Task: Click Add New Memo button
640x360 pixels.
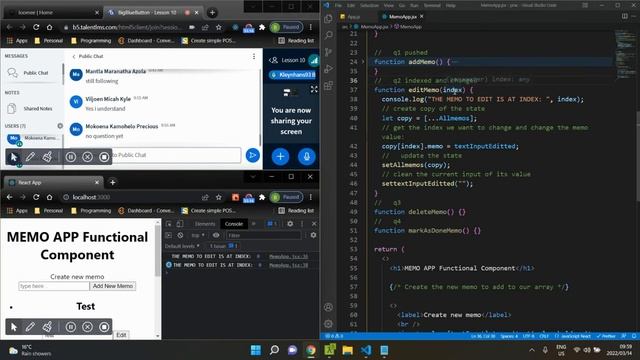Action: (x=113, y=286)
